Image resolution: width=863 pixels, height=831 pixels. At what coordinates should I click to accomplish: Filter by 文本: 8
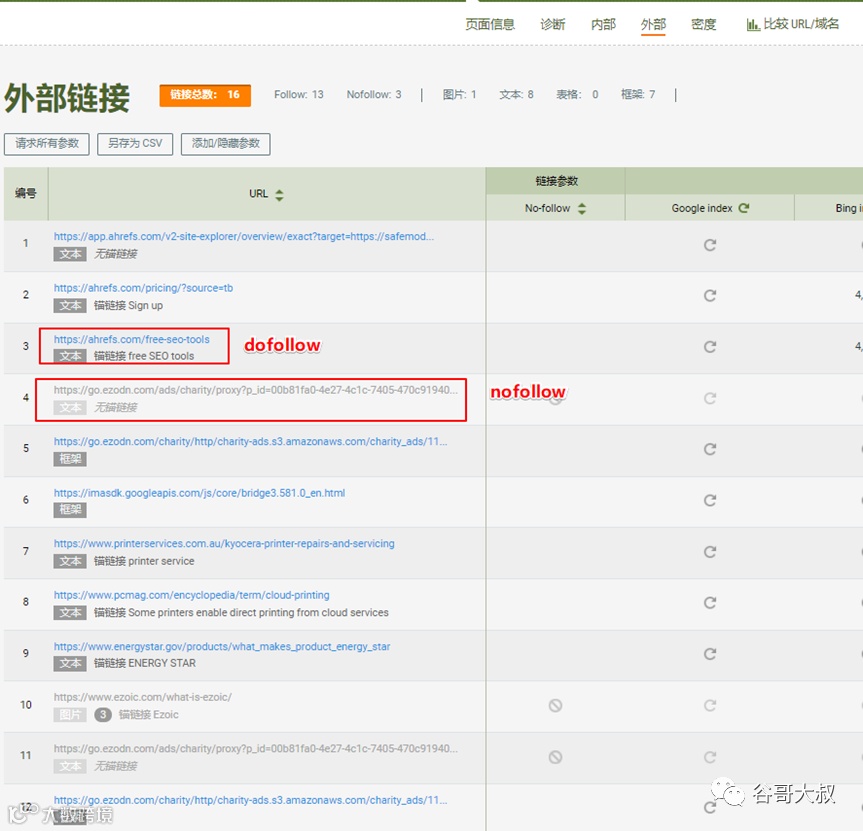pyautogui.click(x=516, y=95)
